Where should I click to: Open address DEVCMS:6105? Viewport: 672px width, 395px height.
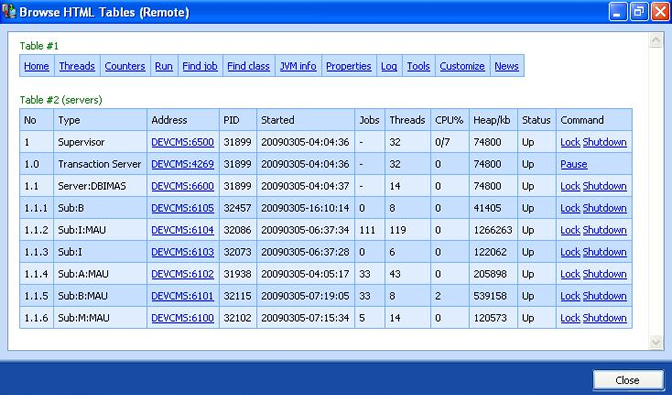183,208
